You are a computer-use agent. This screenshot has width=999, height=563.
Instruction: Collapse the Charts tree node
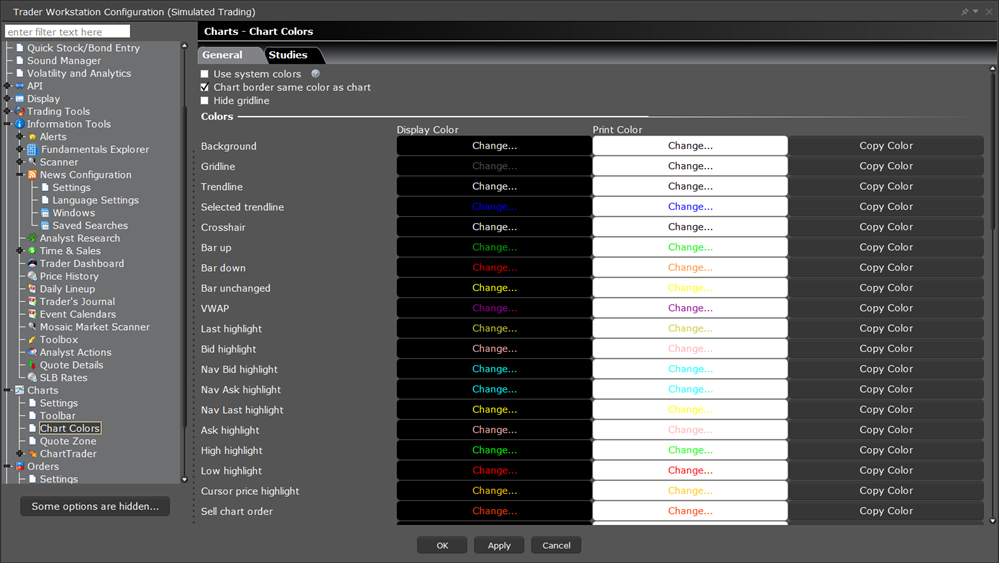7,390
